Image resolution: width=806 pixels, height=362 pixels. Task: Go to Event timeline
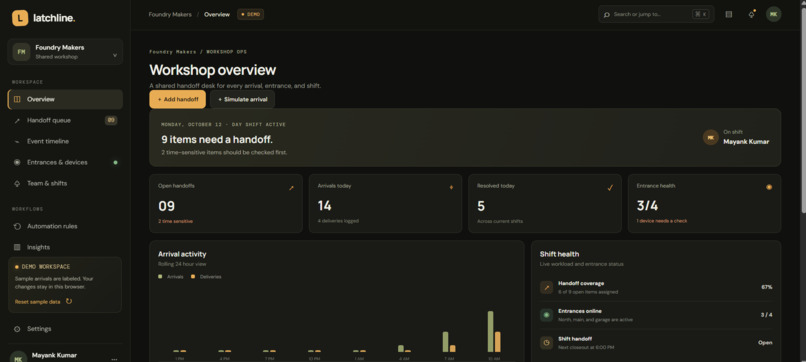[x=65, y=141]
